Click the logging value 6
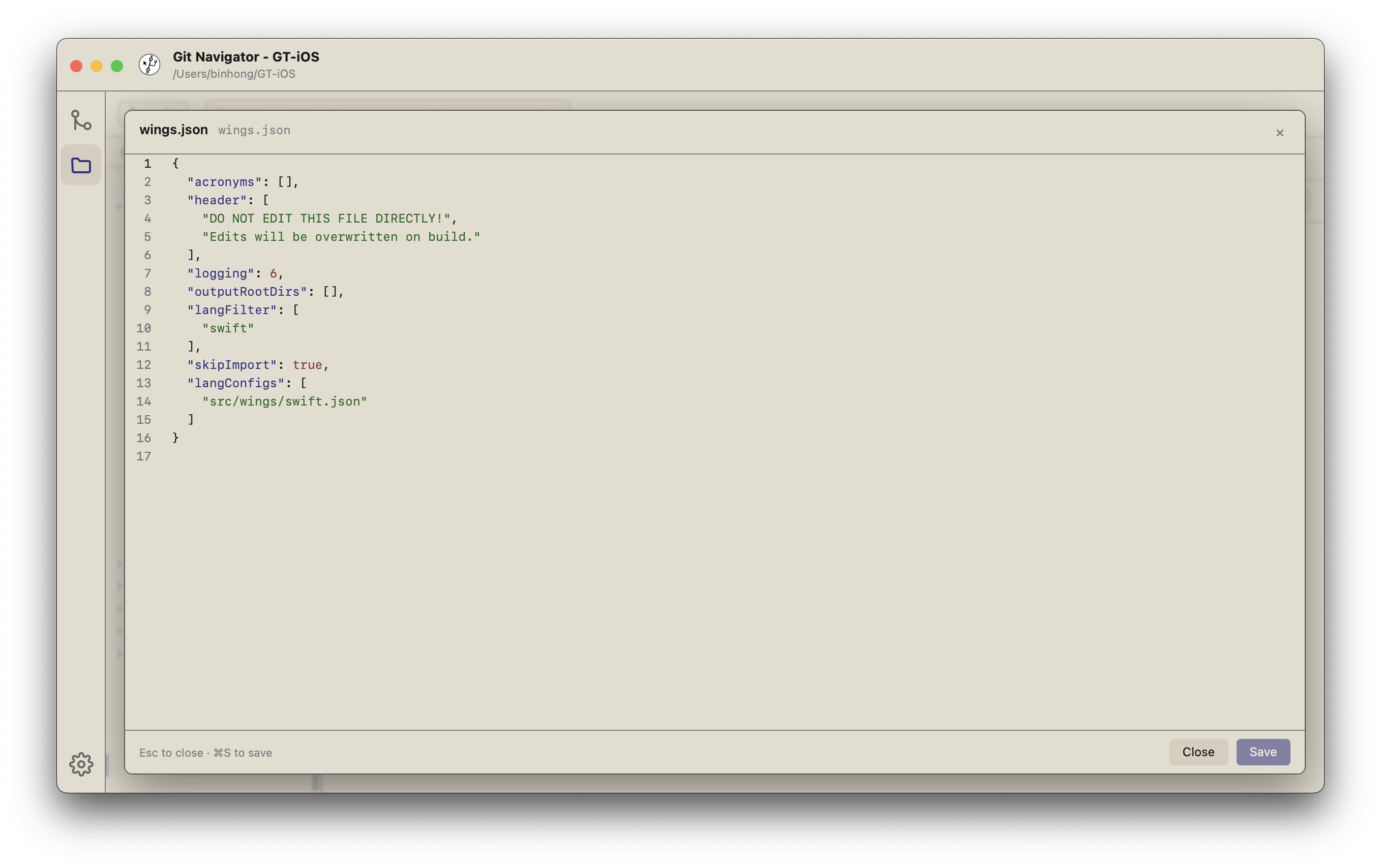This screenshot has width=1381, height=868. tap(274, 273)
